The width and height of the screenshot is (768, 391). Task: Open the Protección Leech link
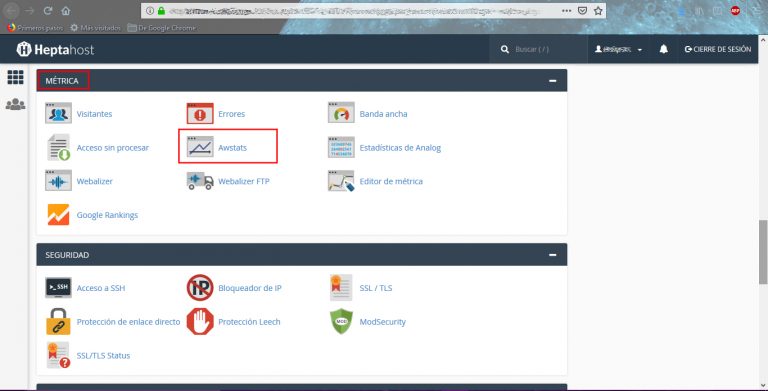tap(249, 322)
